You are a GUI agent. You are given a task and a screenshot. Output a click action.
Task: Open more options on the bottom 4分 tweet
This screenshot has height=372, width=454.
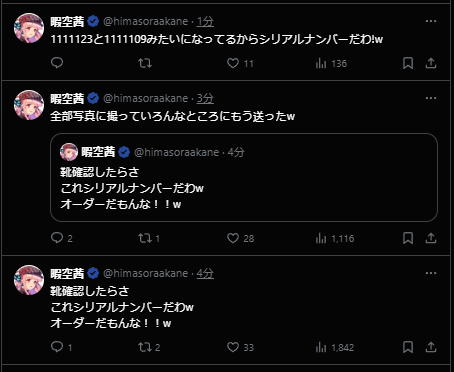pos(431,273)
